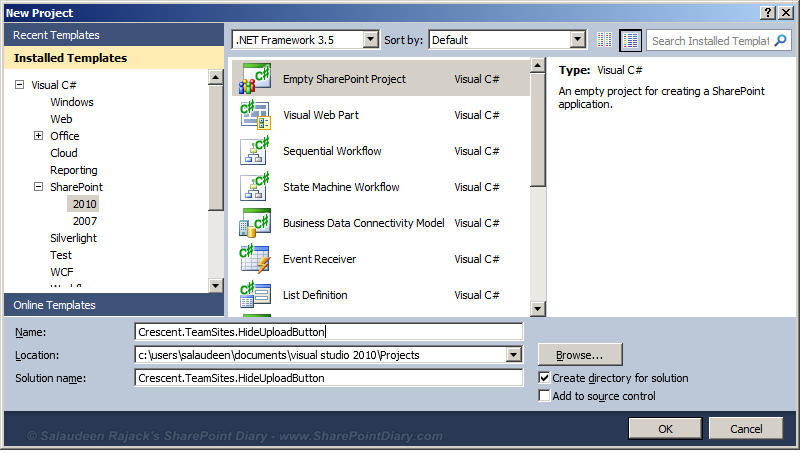The width and height of the screenshot is (800, 453).
Task: Select State Machine Workflow template name
Action: [x=341, y=187]
